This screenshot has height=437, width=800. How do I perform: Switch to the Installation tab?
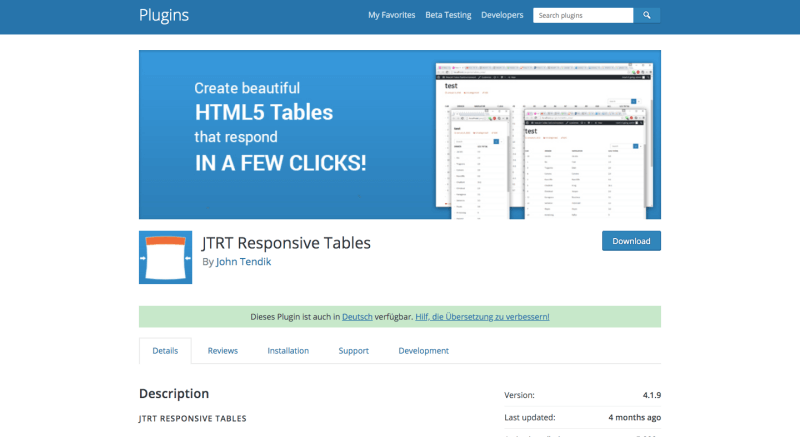tap(288, 351)
